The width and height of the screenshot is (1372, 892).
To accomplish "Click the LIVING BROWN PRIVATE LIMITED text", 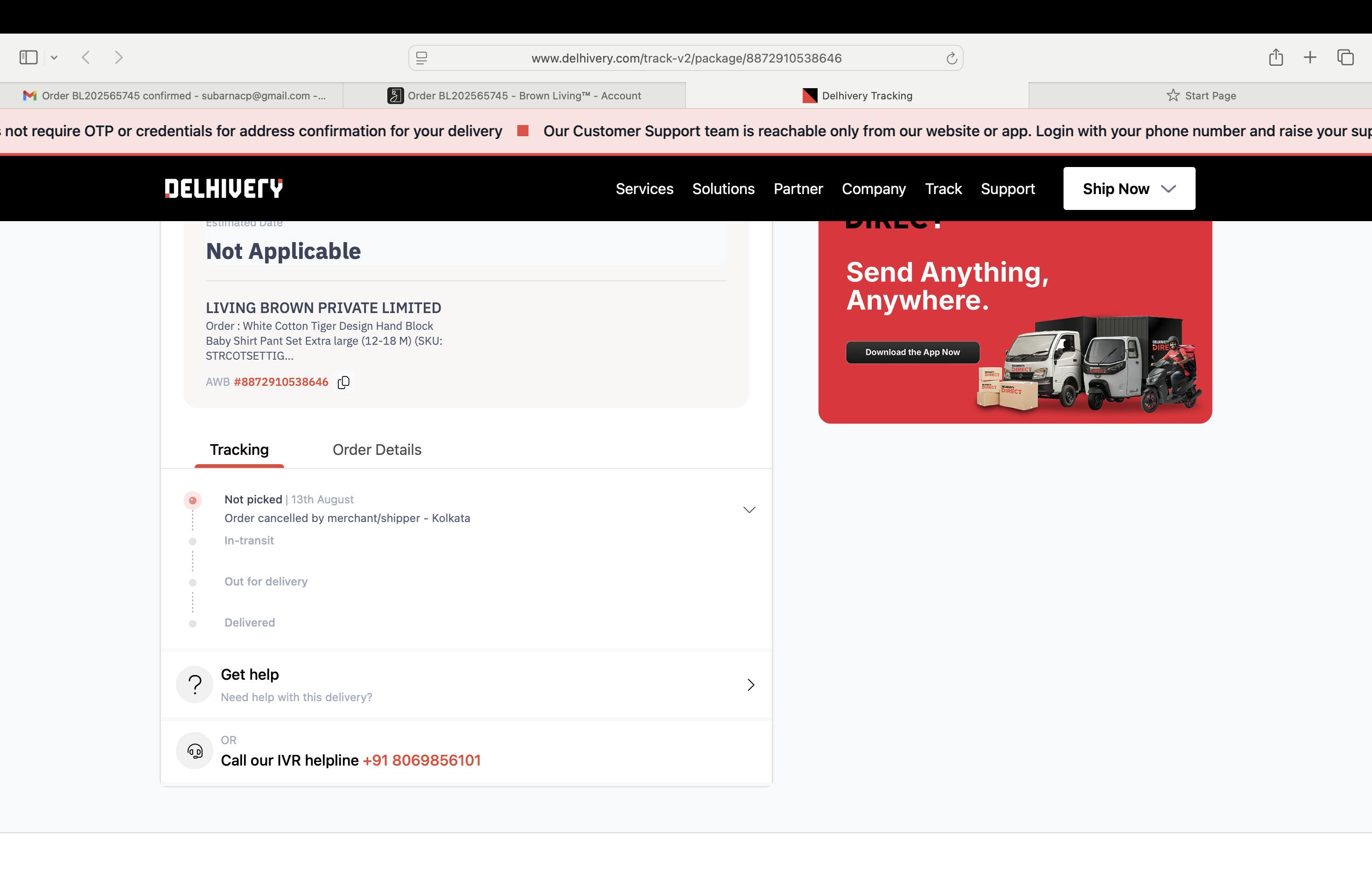I will [x=323, y=308].
